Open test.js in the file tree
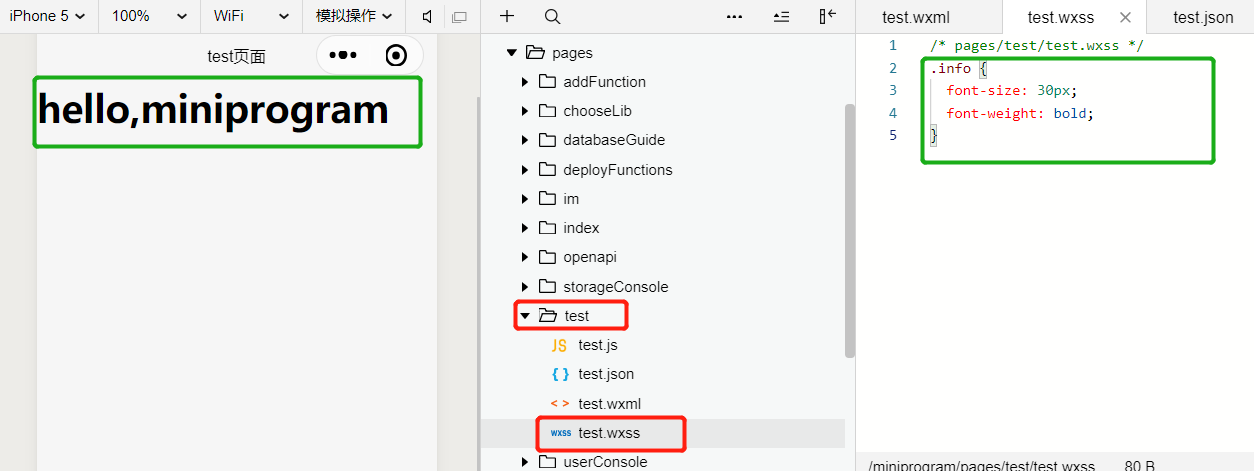The height and width of the screenshot is (471, 1254). coord(597,345)
